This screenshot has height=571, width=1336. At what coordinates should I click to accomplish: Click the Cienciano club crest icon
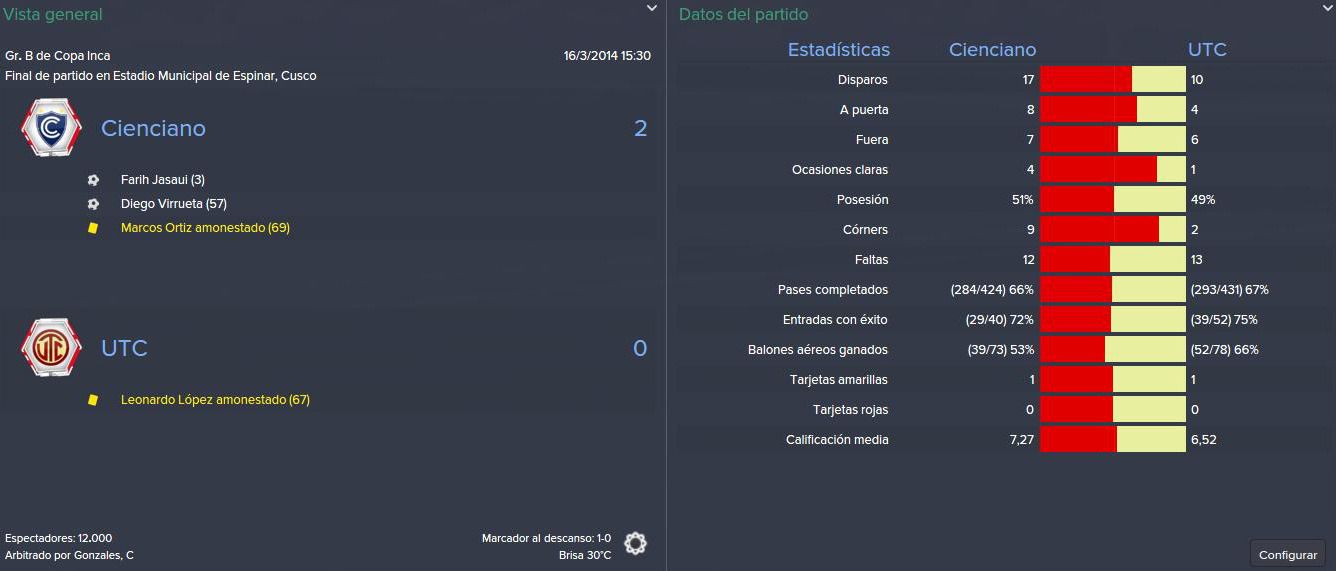point(51,128)
